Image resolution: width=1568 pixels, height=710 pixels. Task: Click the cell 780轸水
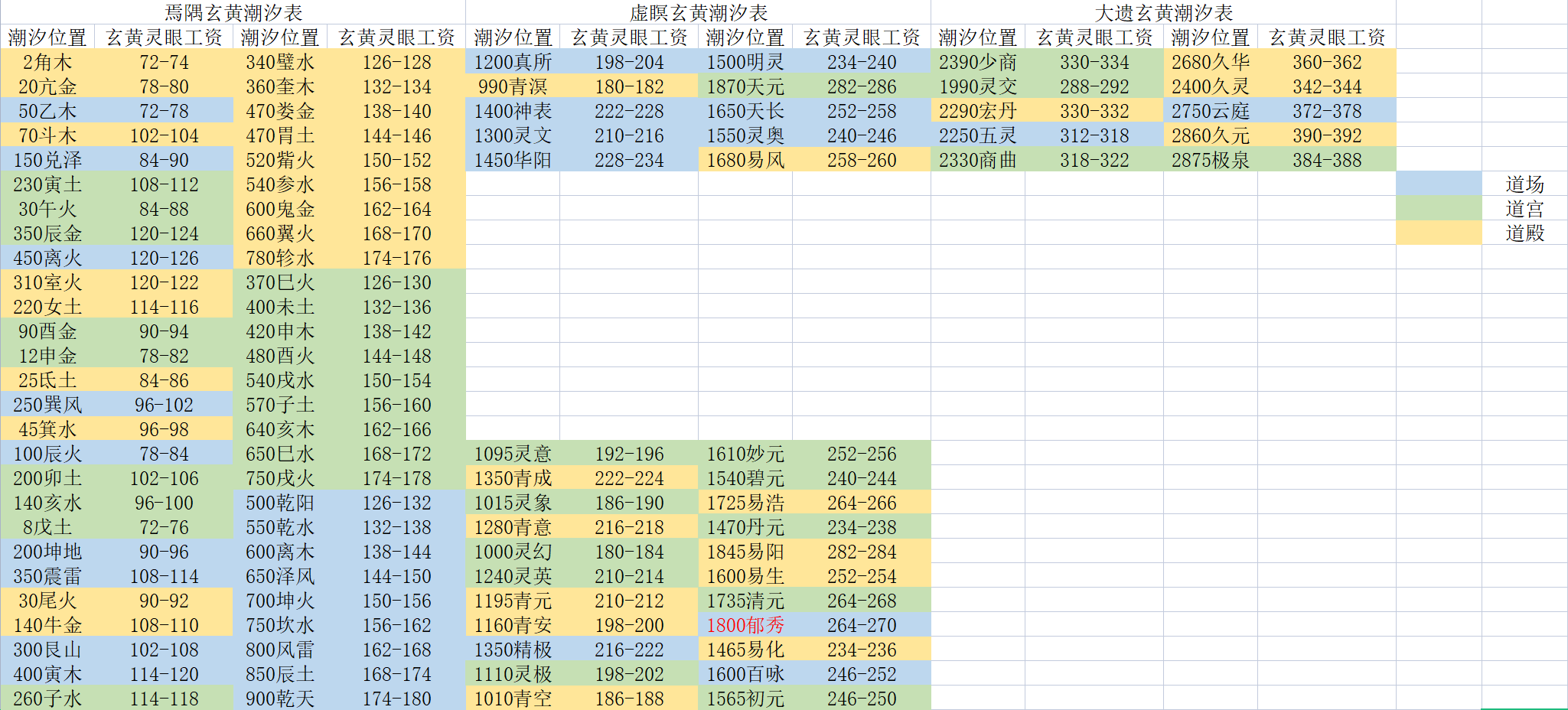(x=280, y=257)
